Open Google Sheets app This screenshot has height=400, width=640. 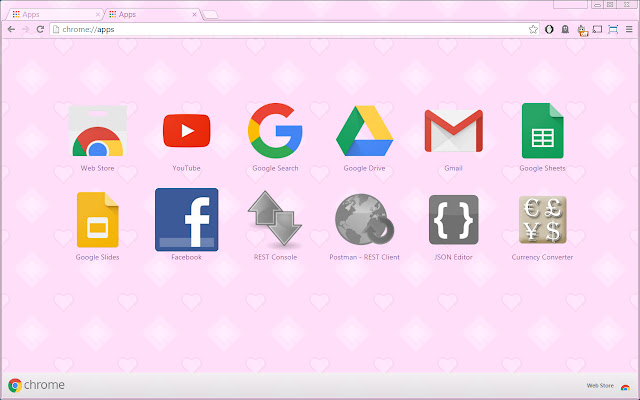(x=542, y=131)
